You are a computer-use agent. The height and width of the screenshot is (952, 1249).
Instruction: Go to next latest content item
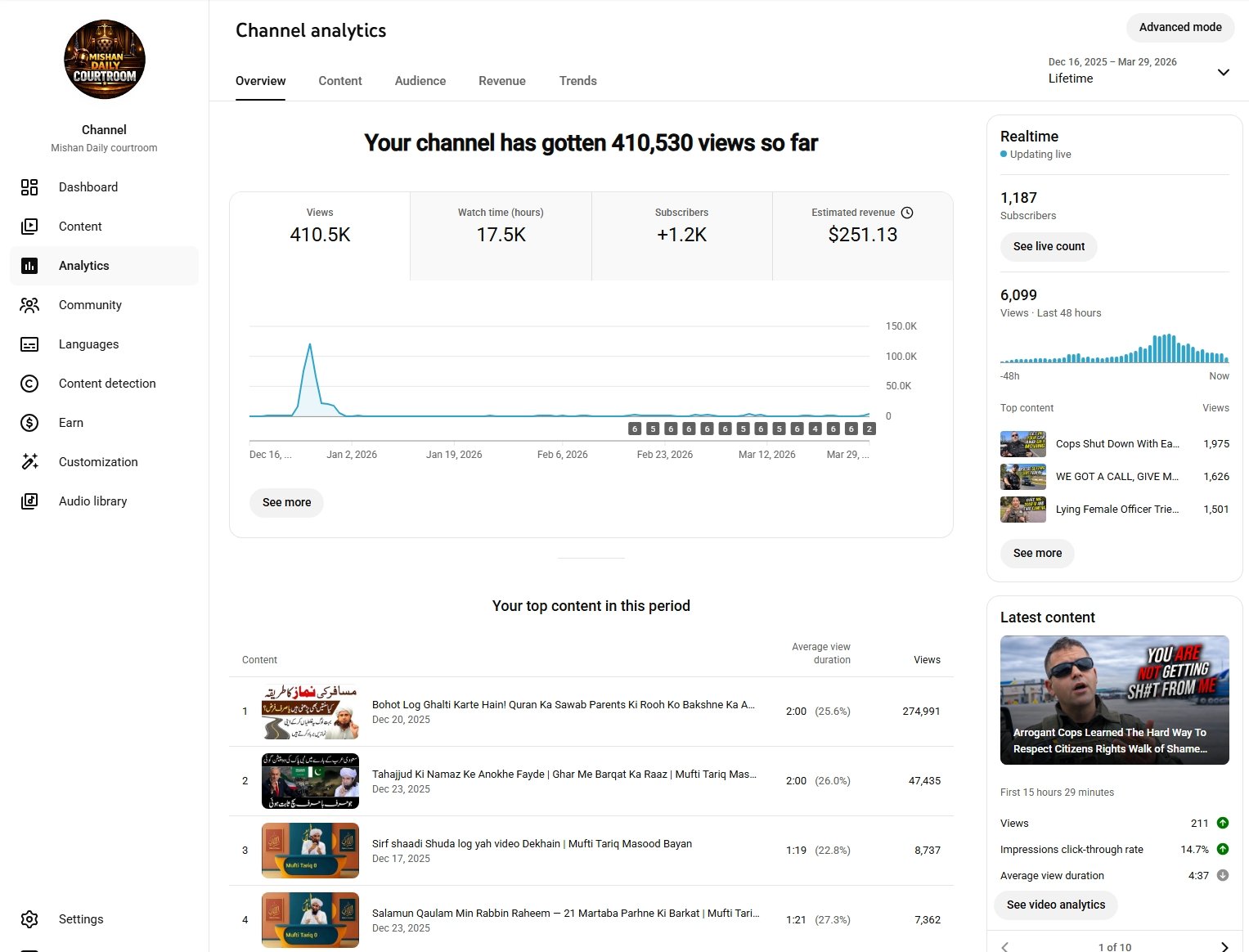1224,946
